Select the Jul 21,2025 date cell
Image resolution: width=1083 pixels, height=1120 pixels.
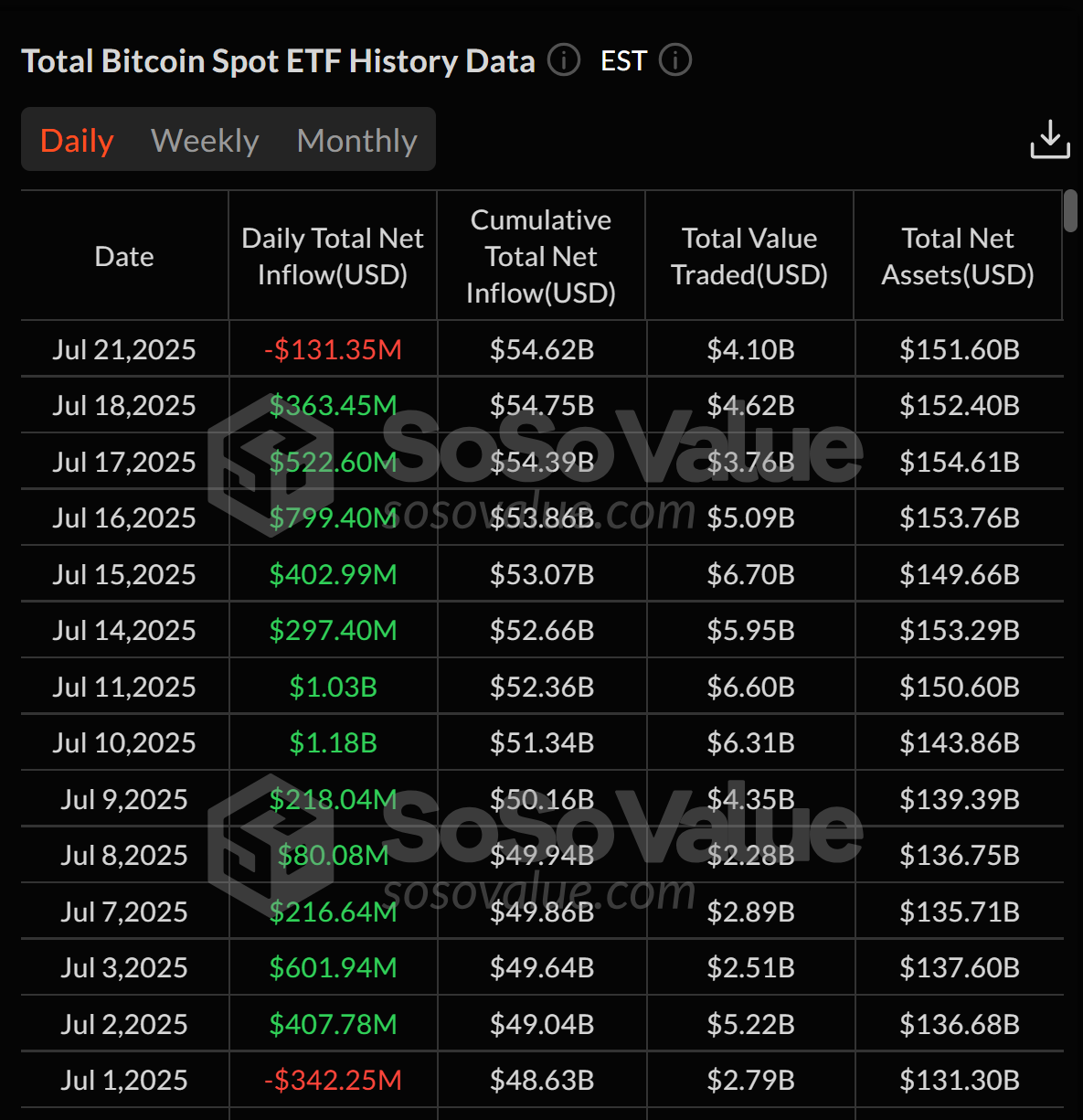pyautogui.click(x=124, y=349)
